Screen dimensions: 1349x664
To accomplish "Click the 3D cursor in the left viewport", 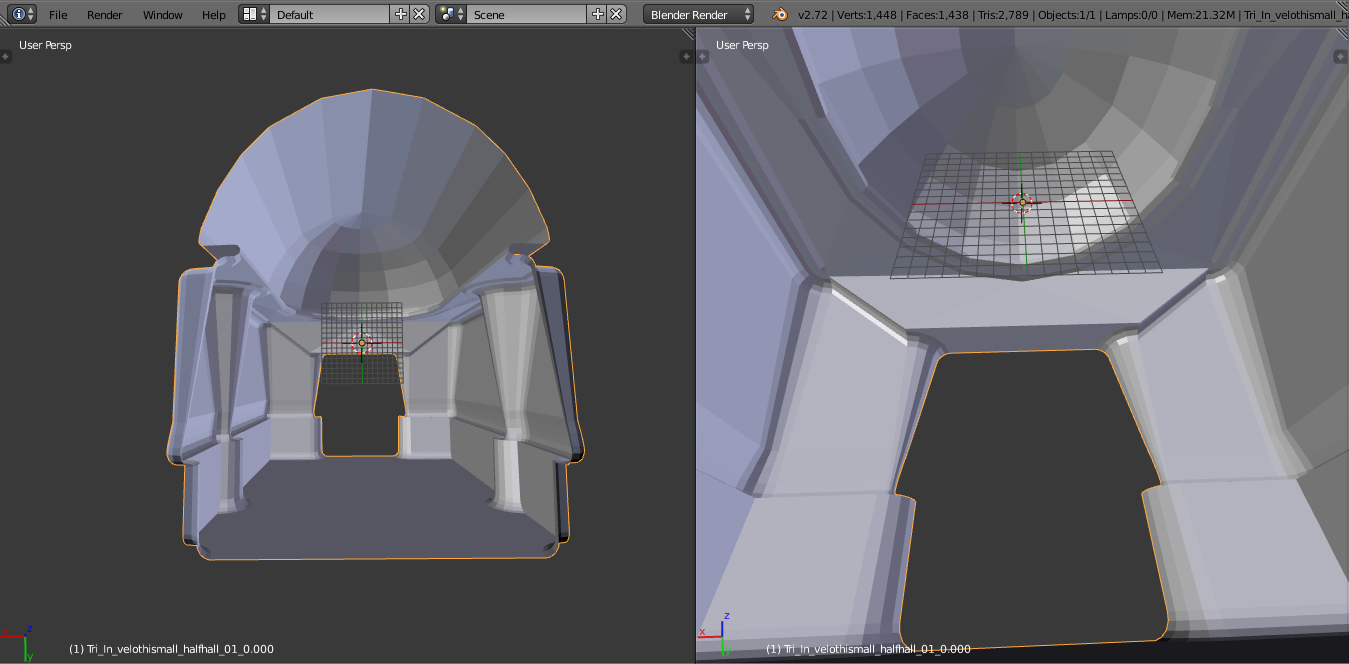I will pyautogui.click(x=362, y=343).
